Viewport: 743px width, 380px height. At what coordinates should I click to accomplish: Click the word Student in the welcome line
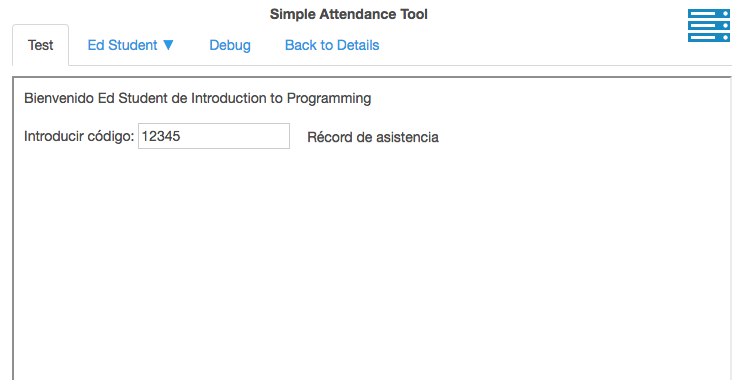pos(136,98)
